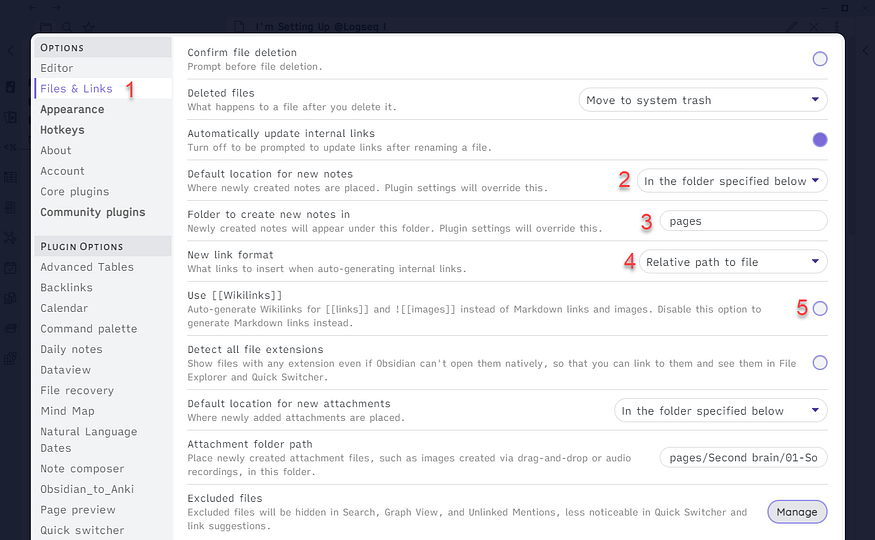Enable the Confirm file deletion toggle
This screenshot has width=875, height=540.
[820, 59]
